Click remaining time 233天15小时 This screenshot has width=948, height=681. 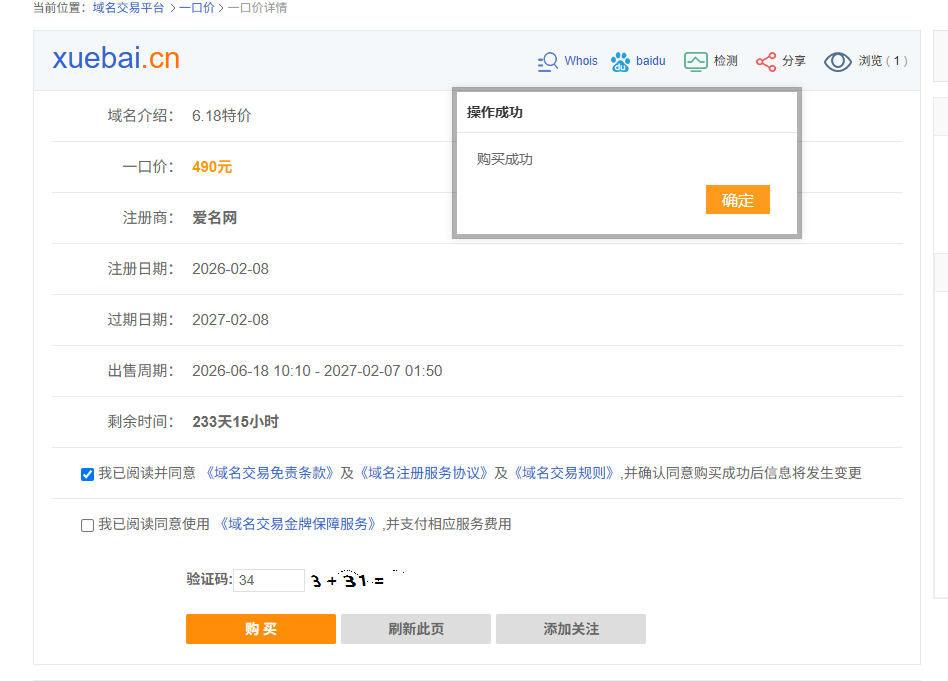(x=235, y=422)
